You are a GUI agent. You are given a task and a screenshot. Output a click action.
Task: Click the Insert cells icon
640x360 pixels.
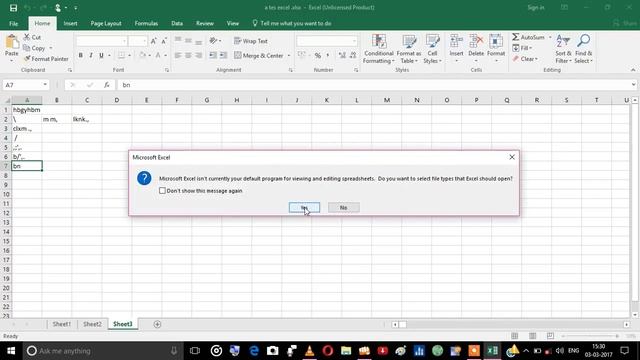click(456, 42)
